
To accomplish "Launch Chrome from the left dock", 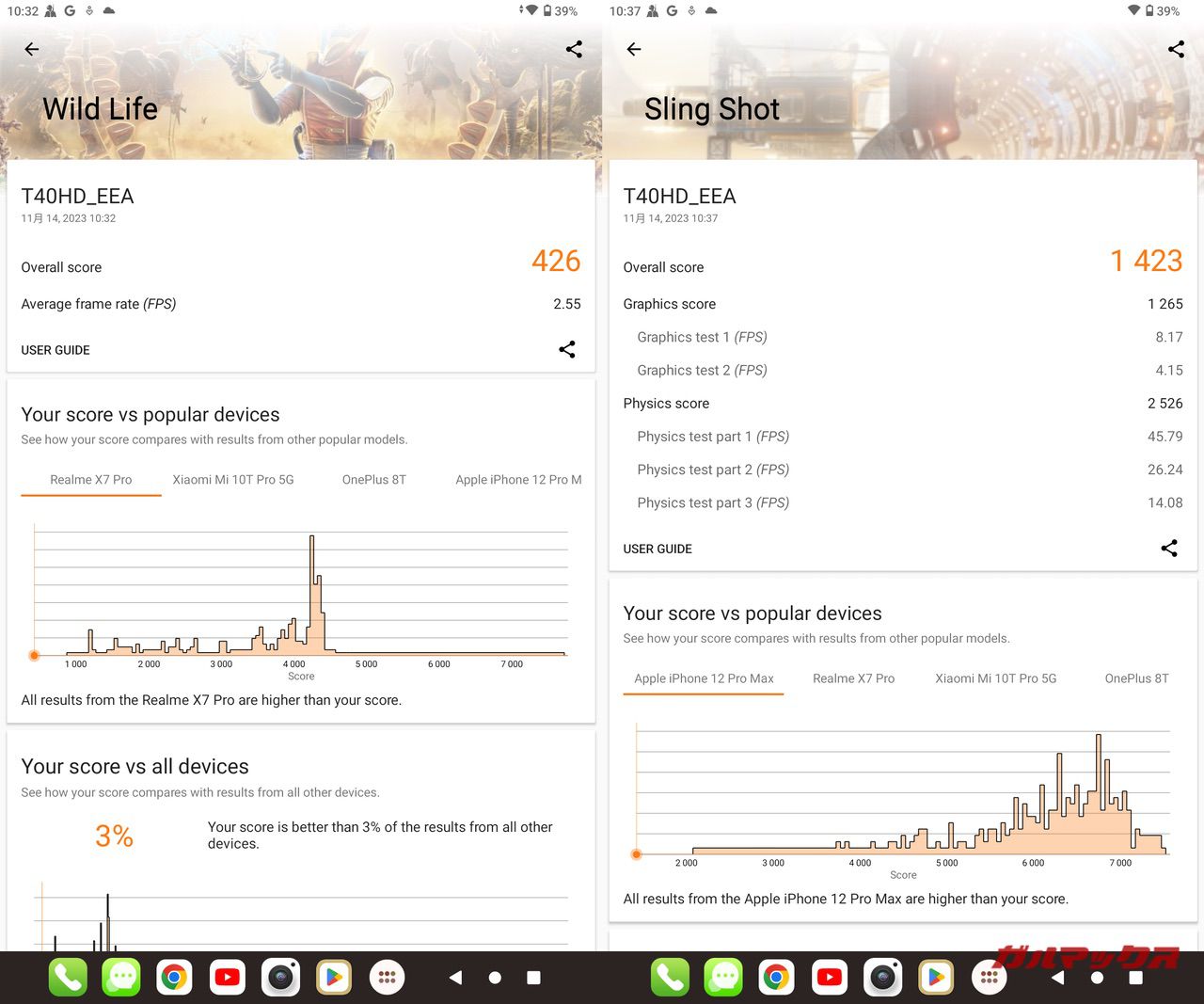I will coord(174,978).
